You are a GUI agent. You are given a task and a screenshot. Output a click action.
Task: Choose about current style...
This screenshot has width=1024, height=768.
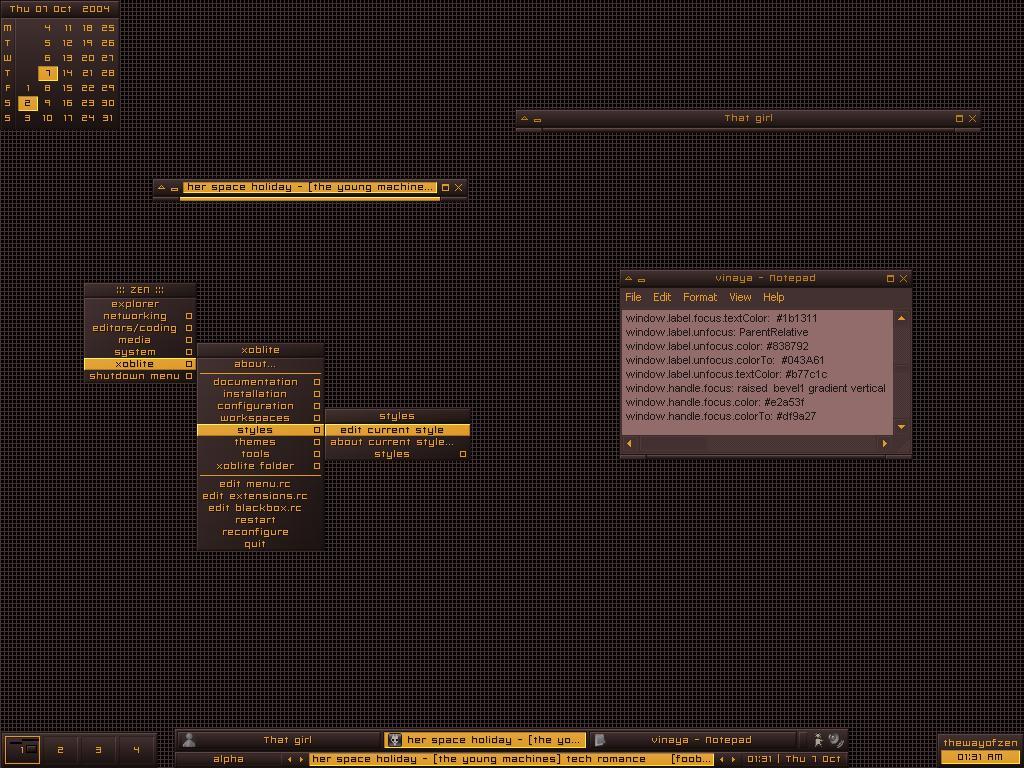point(398,442)
